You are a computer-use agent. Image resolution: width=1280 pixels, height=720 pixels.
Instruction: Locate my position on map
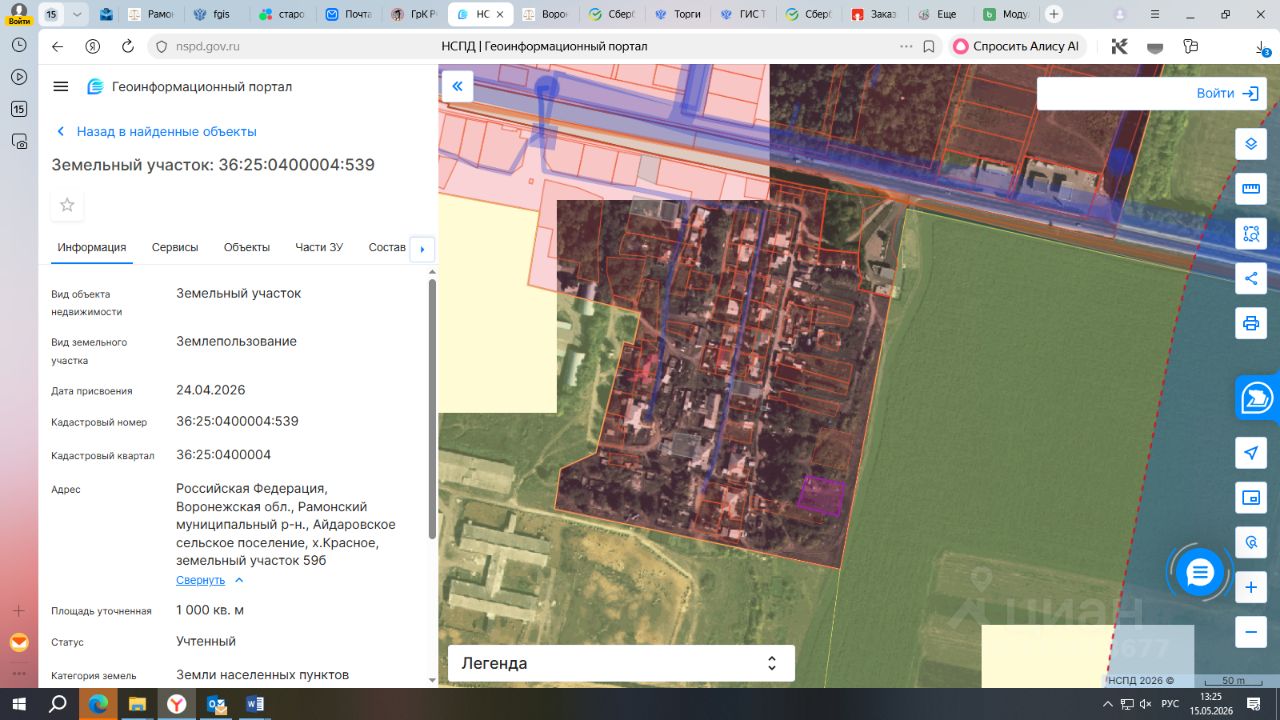1250,453
